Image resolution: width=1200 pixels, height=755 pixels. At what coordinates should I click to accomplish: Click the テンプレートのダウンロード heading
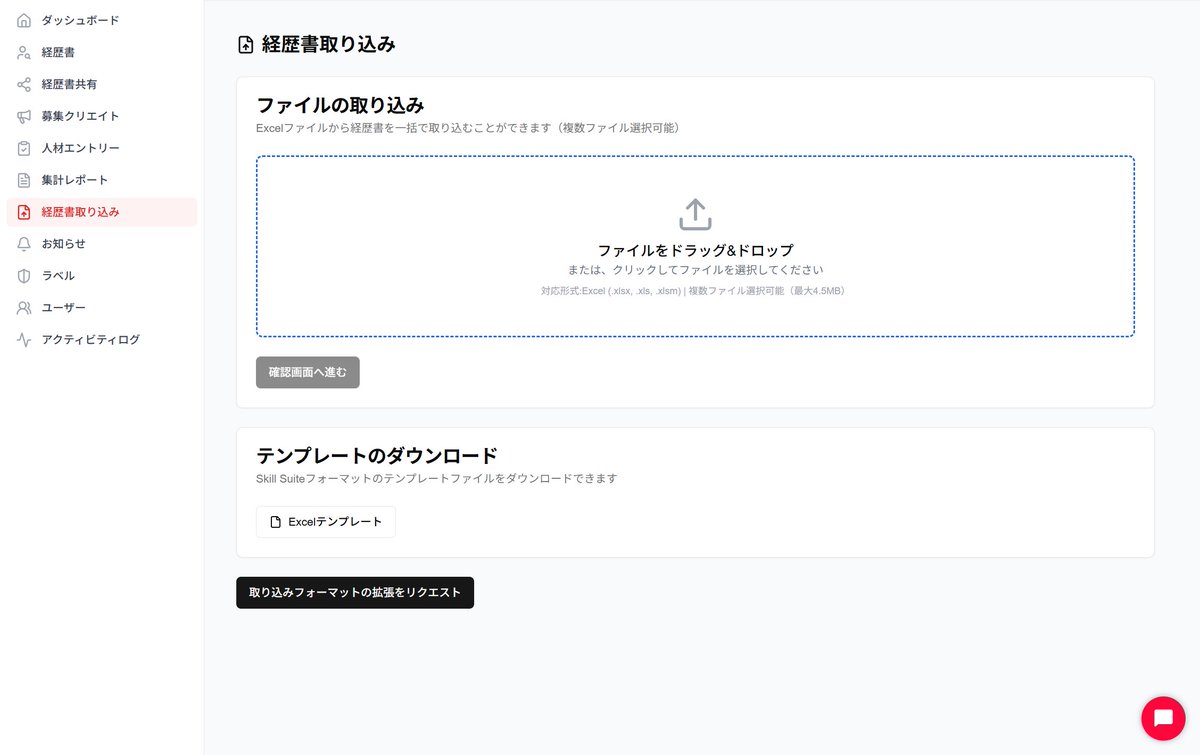click(377, 456)
